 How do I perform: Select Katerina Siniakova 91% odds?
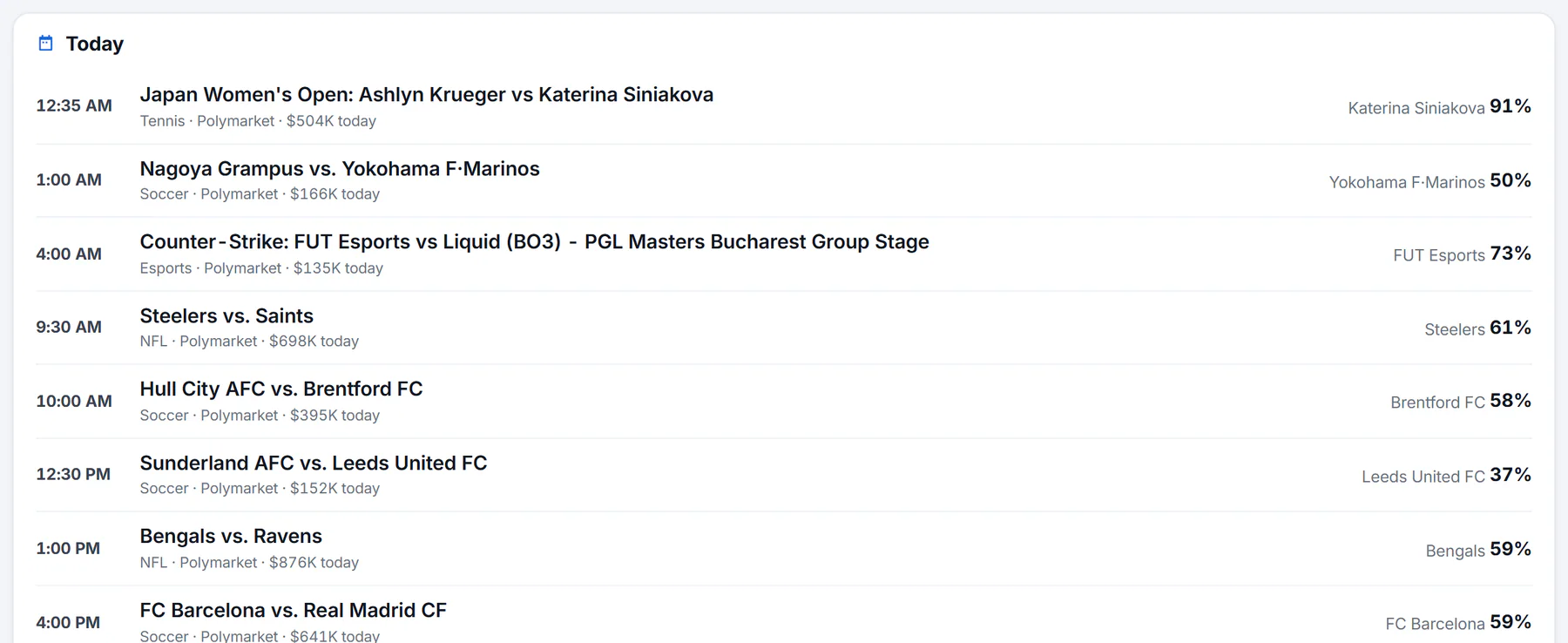pos(1439,106)
